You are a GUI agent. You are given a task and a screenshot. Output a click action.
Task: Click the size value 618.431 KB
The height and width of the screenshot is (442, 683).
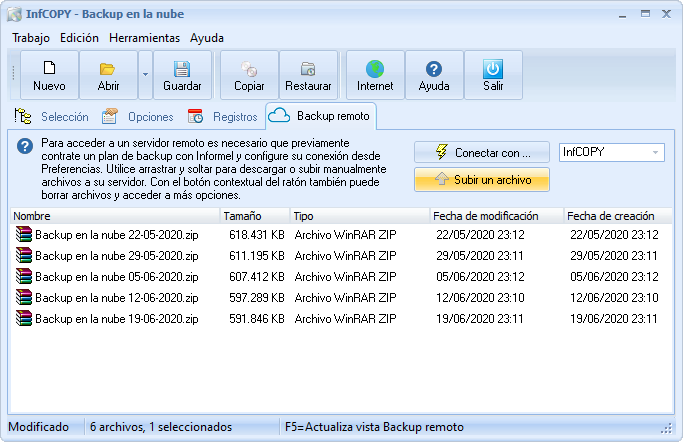pos(257,235)
